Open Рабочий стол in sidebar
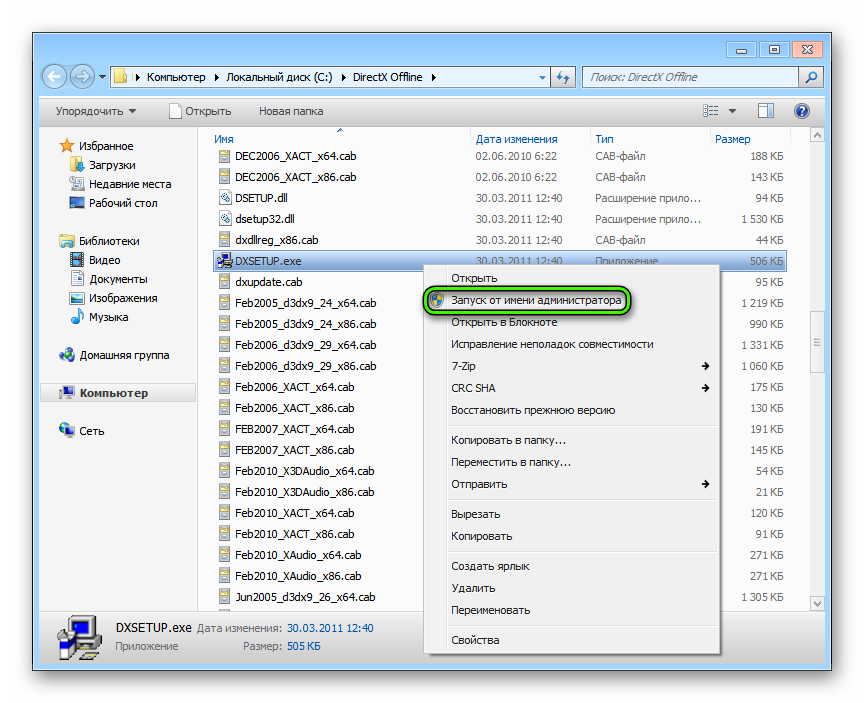 (x=113, y=203)
